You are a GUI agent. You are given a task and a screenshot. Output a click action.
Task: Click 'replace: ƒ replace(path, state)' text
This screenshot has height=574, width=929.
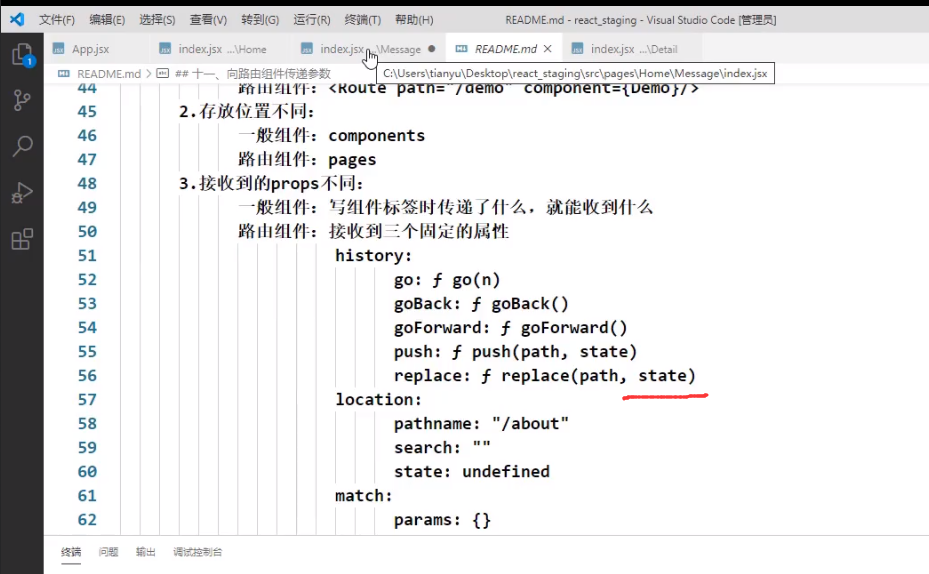coord(544,376)
